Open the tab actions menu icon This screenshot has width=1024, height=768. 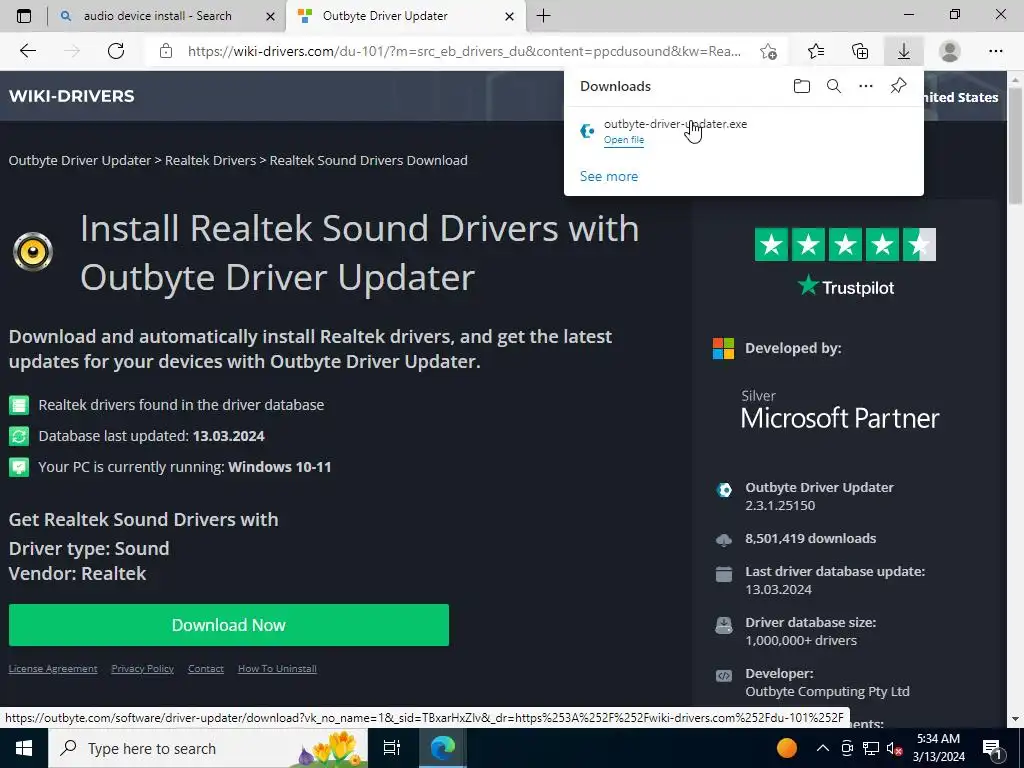pos(24,16)
